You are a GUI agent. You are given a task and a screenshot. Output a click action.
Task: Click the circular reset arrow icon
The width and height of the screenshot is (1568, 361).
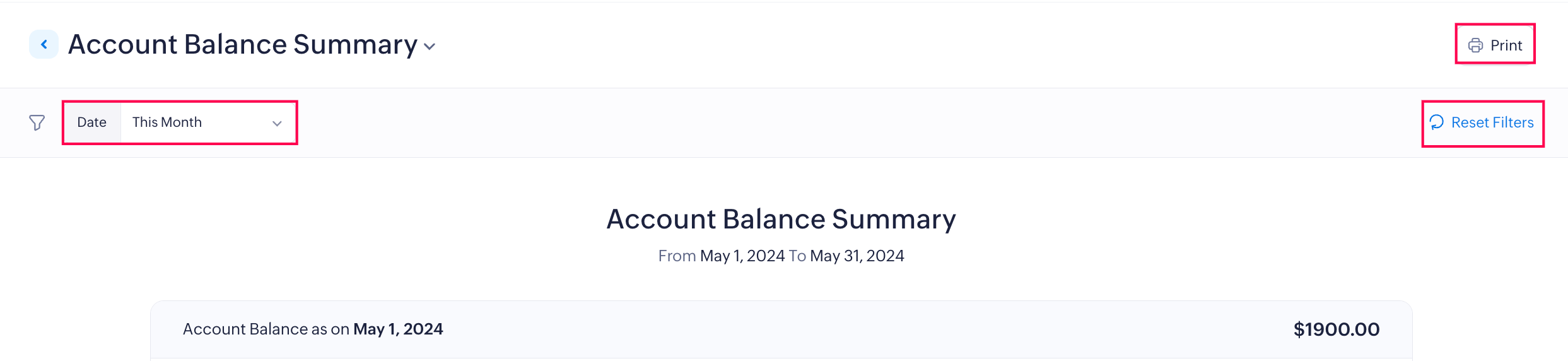1437,122
